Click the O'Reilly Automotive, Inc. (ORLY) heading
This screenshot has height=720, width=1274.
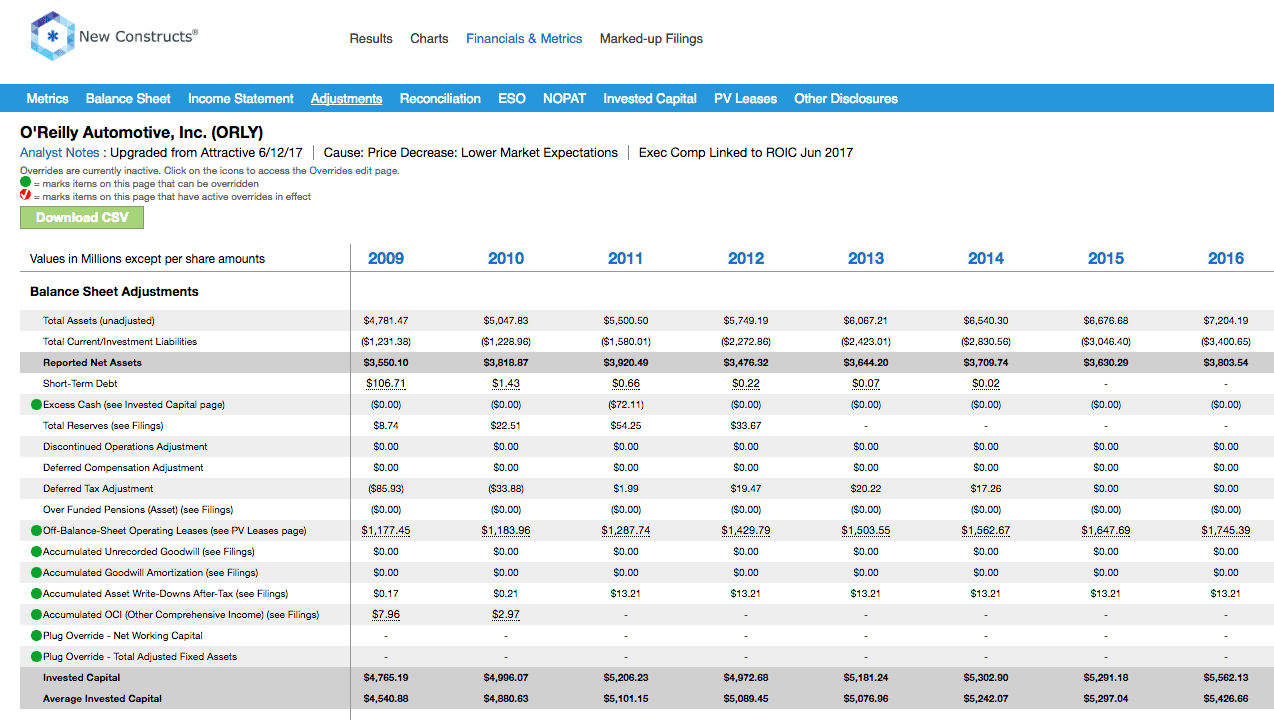pos(142,132)
